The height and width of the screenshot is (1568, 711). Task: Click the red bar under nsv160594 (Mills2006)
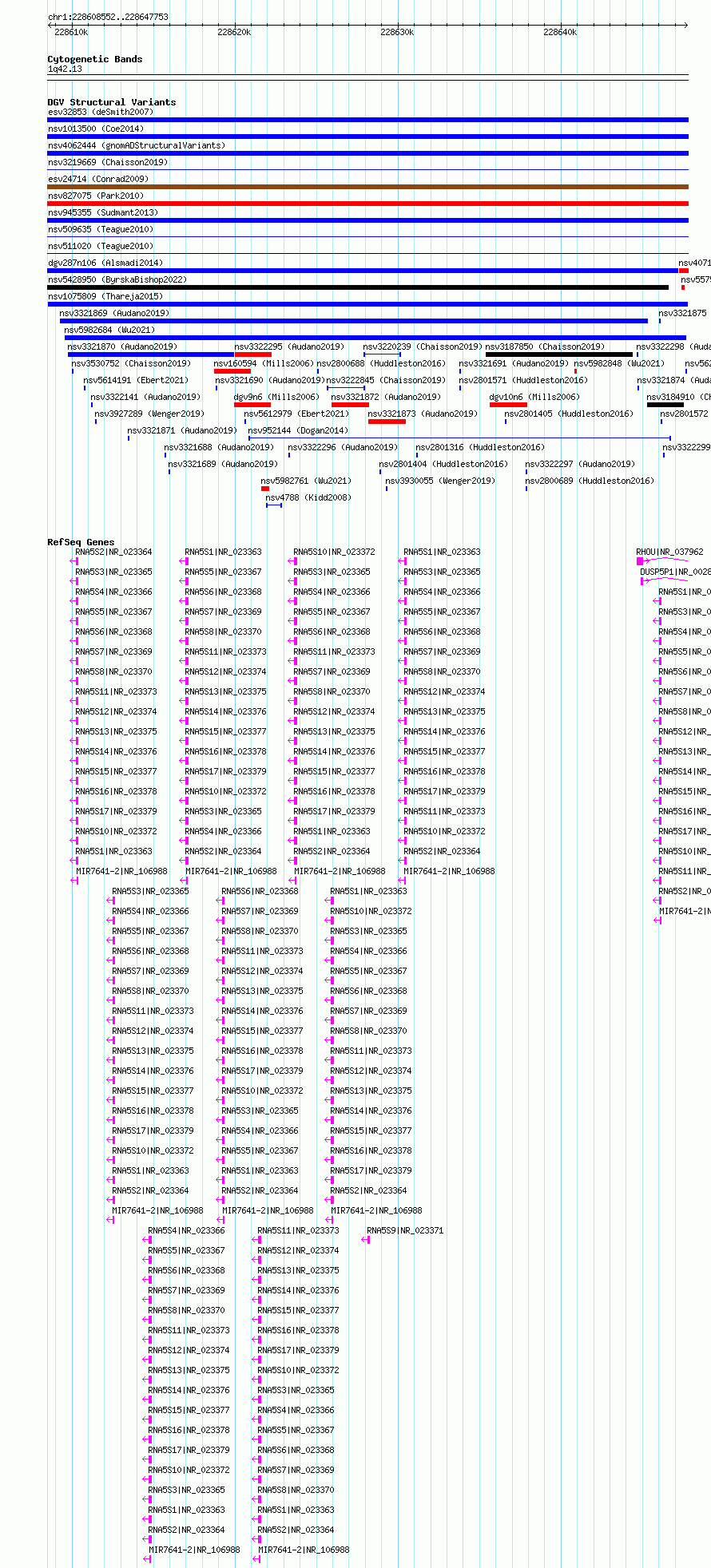232,371
